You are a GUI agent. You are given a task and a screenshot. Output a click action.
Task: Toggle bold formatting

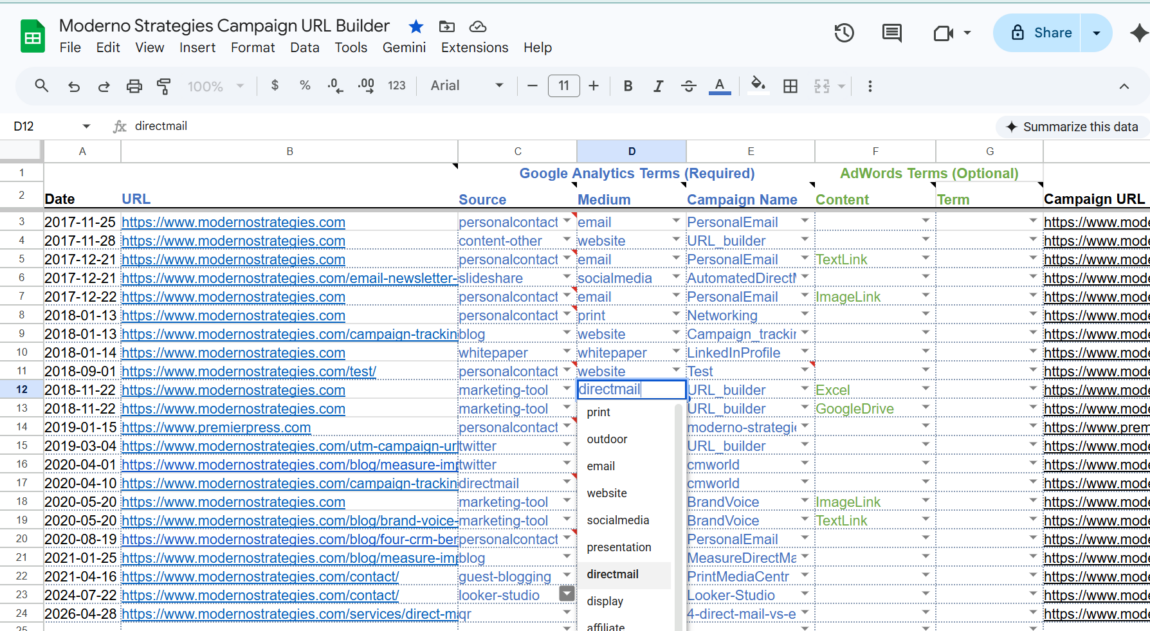click(x=628, y=86)
